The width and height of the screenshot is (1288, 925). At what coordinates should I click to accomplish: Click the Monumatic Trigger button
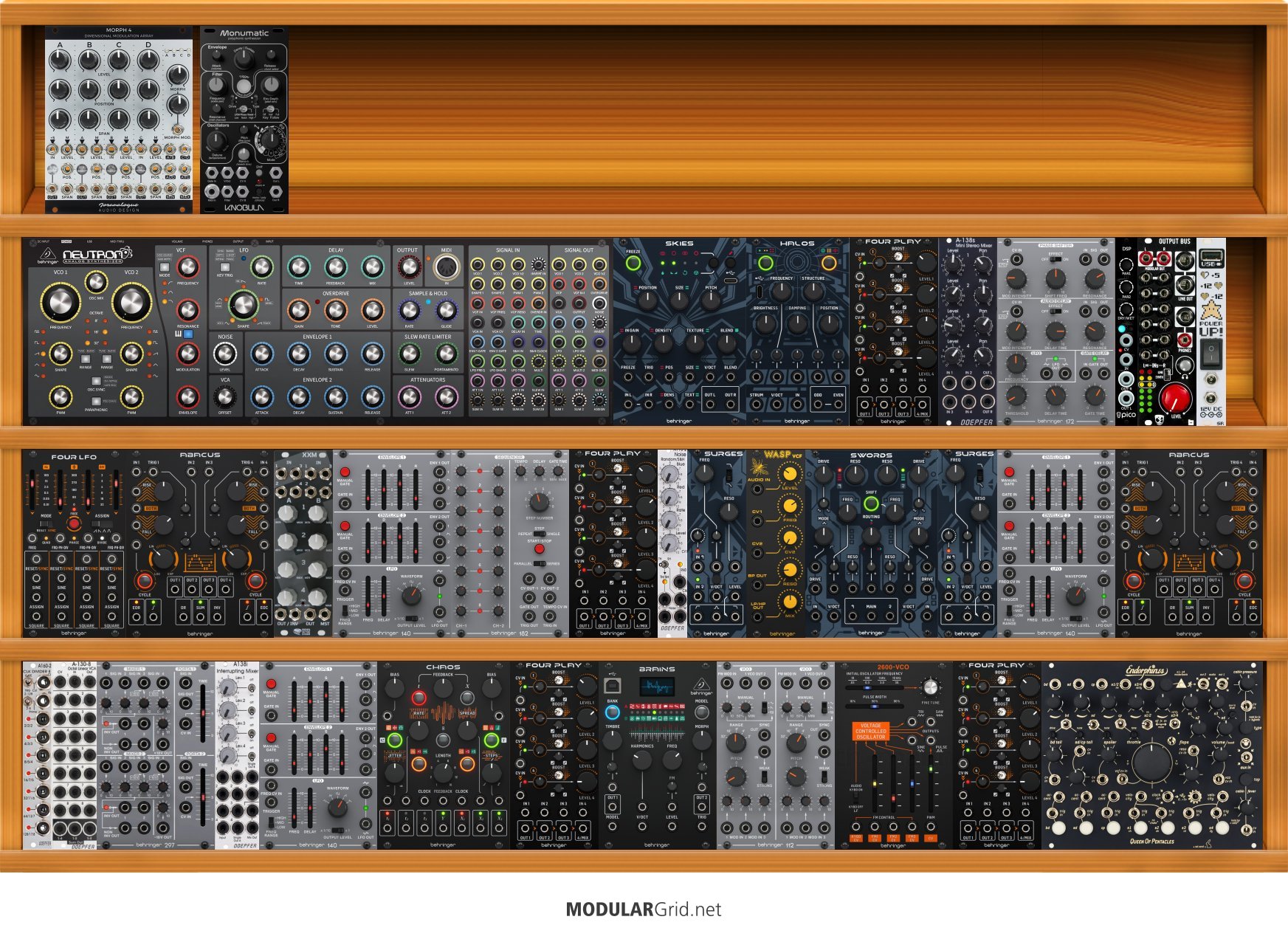243,86
